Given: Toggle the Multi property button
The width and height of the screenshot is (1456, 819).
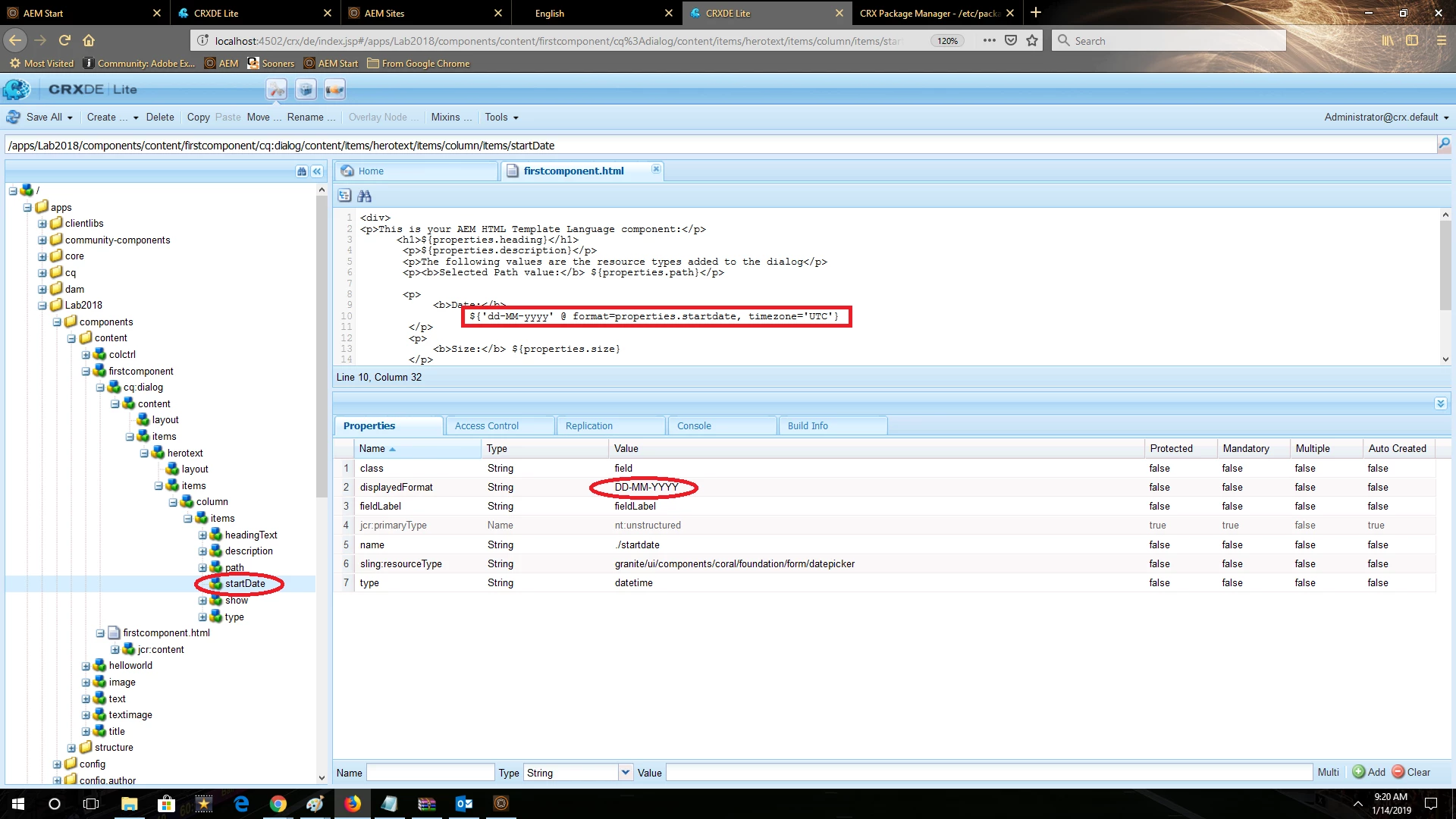Looking at the screenshot, I should point(1328,772).
